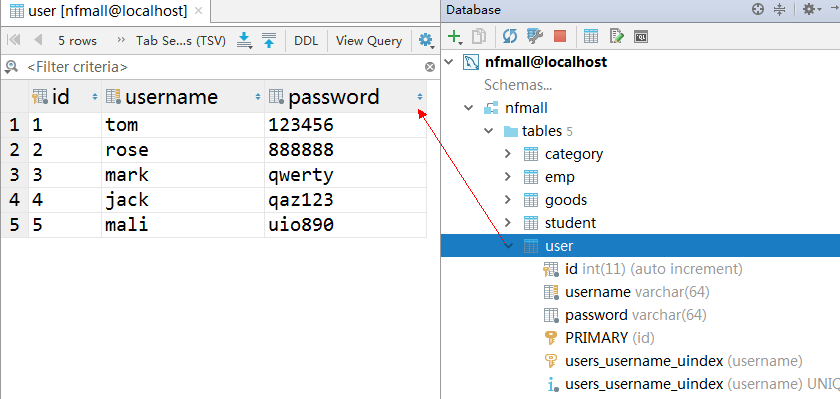Sort by the username column header

click(x=183, y=97)
